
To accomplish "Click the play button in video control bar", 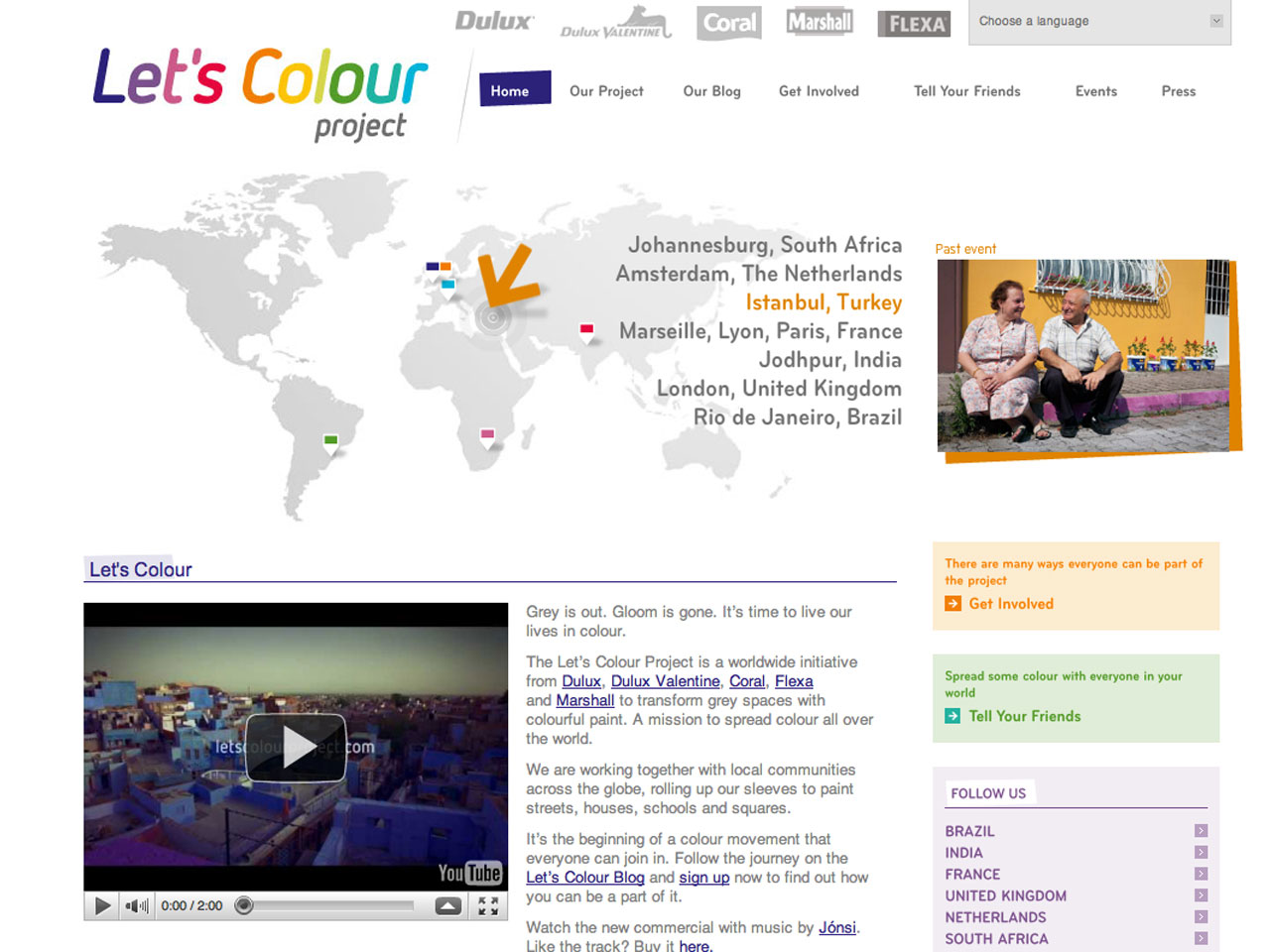I will pos(102,905).
